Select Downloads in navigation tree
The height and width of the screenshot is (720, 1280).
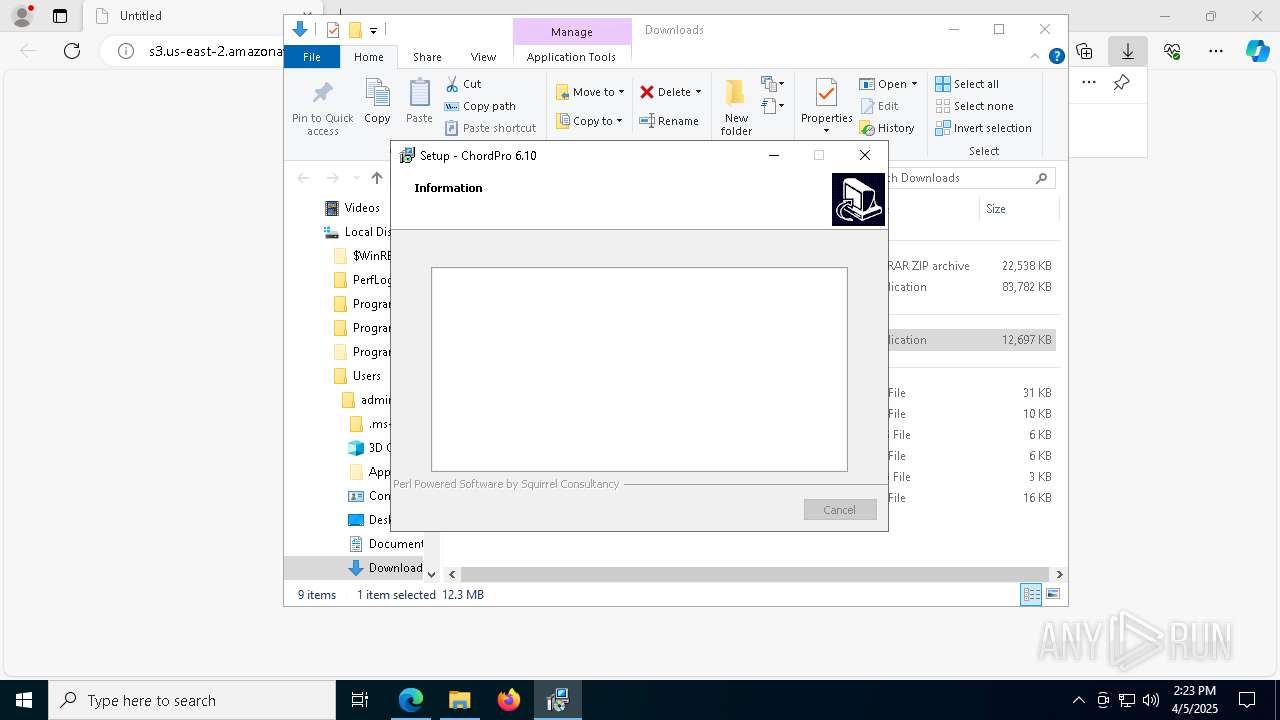[386, 568]
